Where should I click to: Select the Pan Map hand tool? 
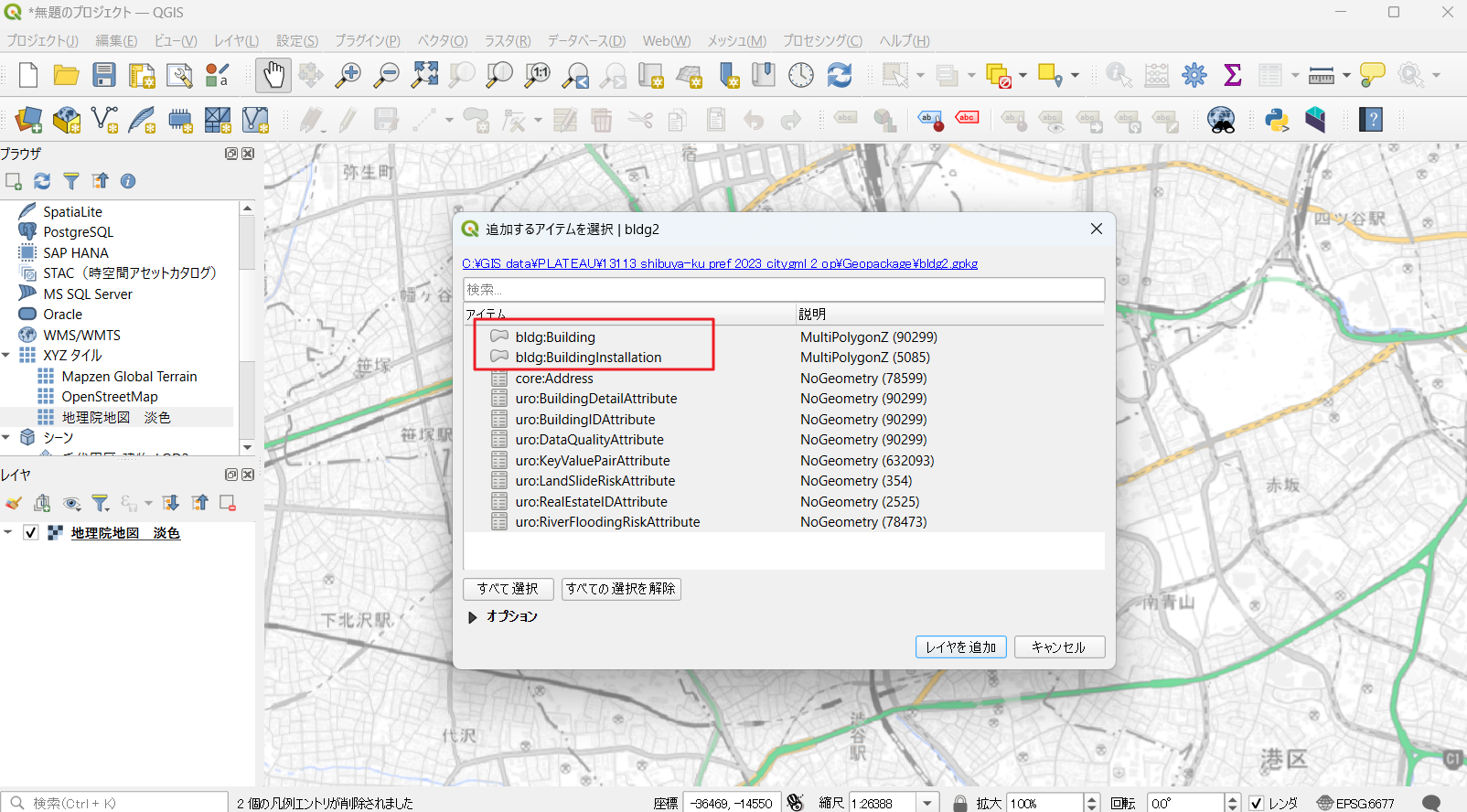pyautogui.click(x=273, y=75)
